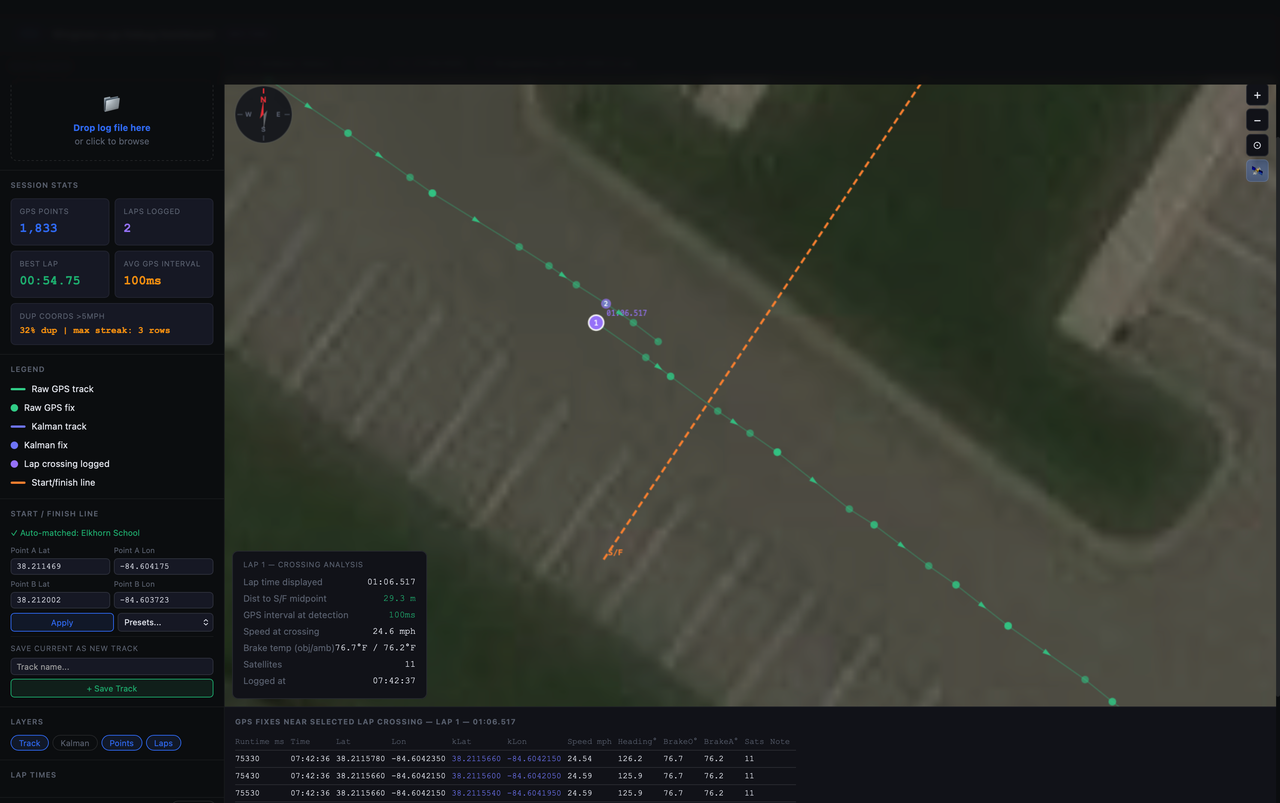Viewport: 1280px width, 803px height.
Task: Select lap crossing marker 1 on map
Action: point(596,322)
